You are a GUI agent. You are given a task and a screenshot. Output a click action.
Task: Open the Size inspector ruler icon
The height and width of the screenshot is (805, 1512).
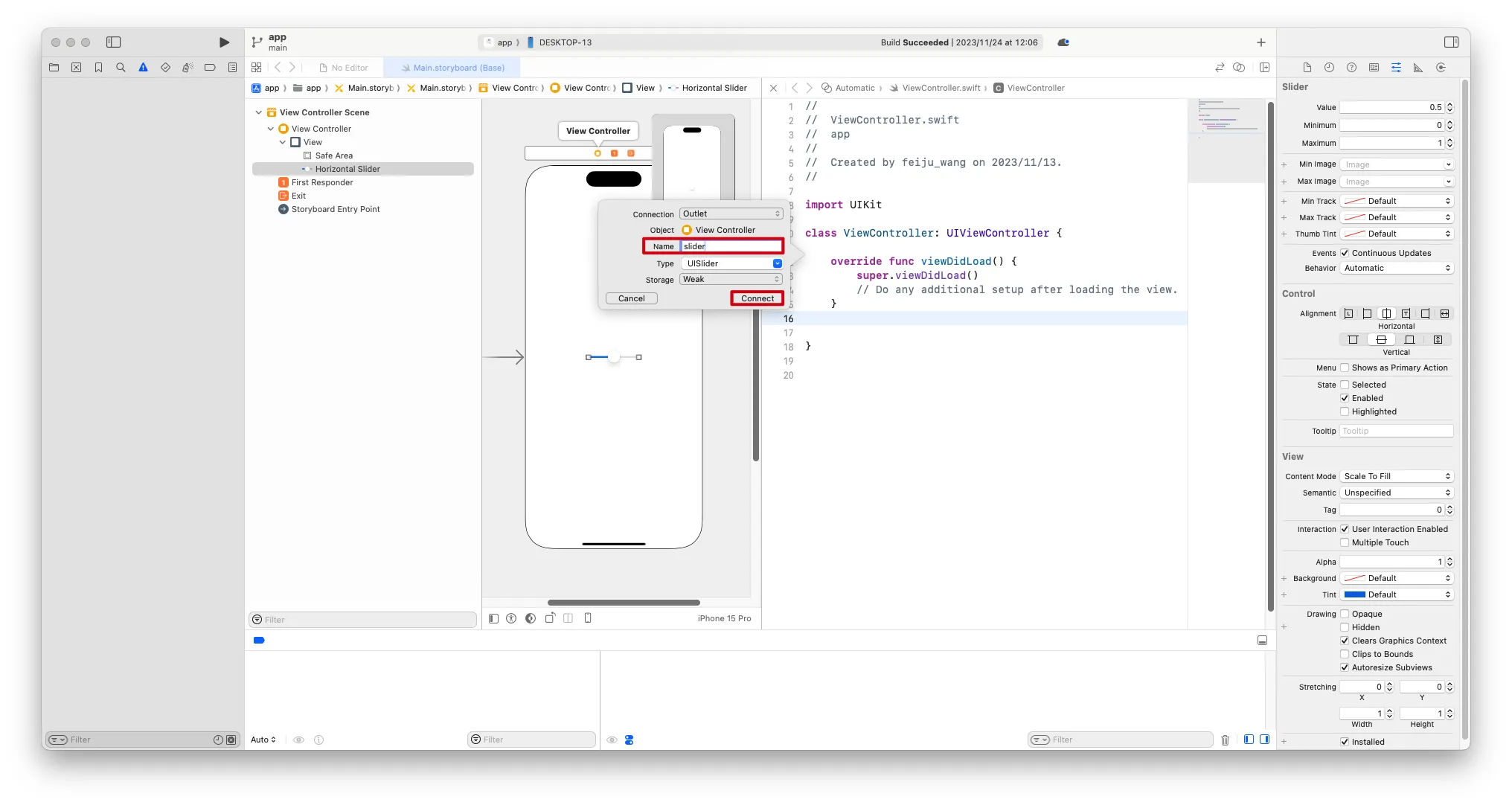[1418, 67]
